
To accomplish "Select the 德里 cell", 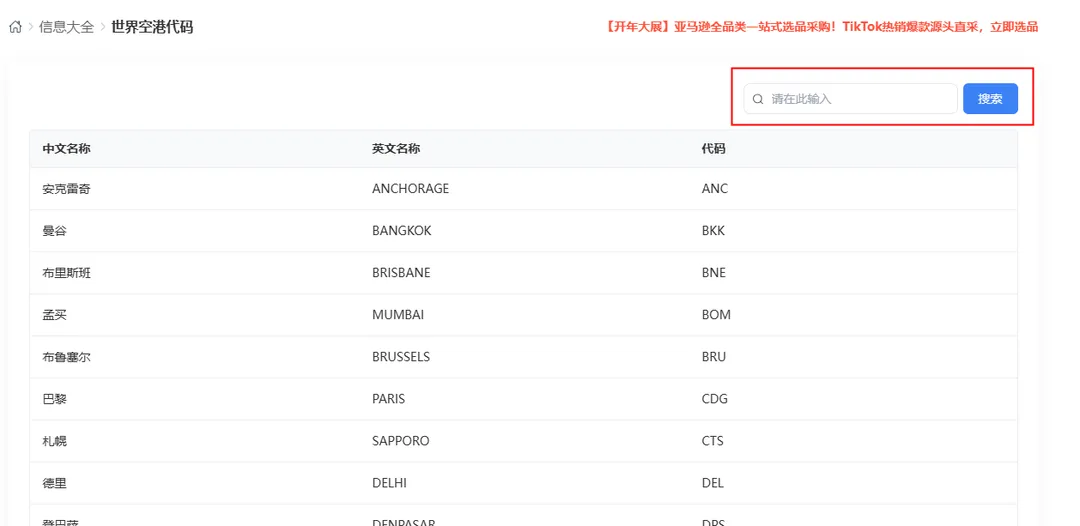I will [54, 483].
